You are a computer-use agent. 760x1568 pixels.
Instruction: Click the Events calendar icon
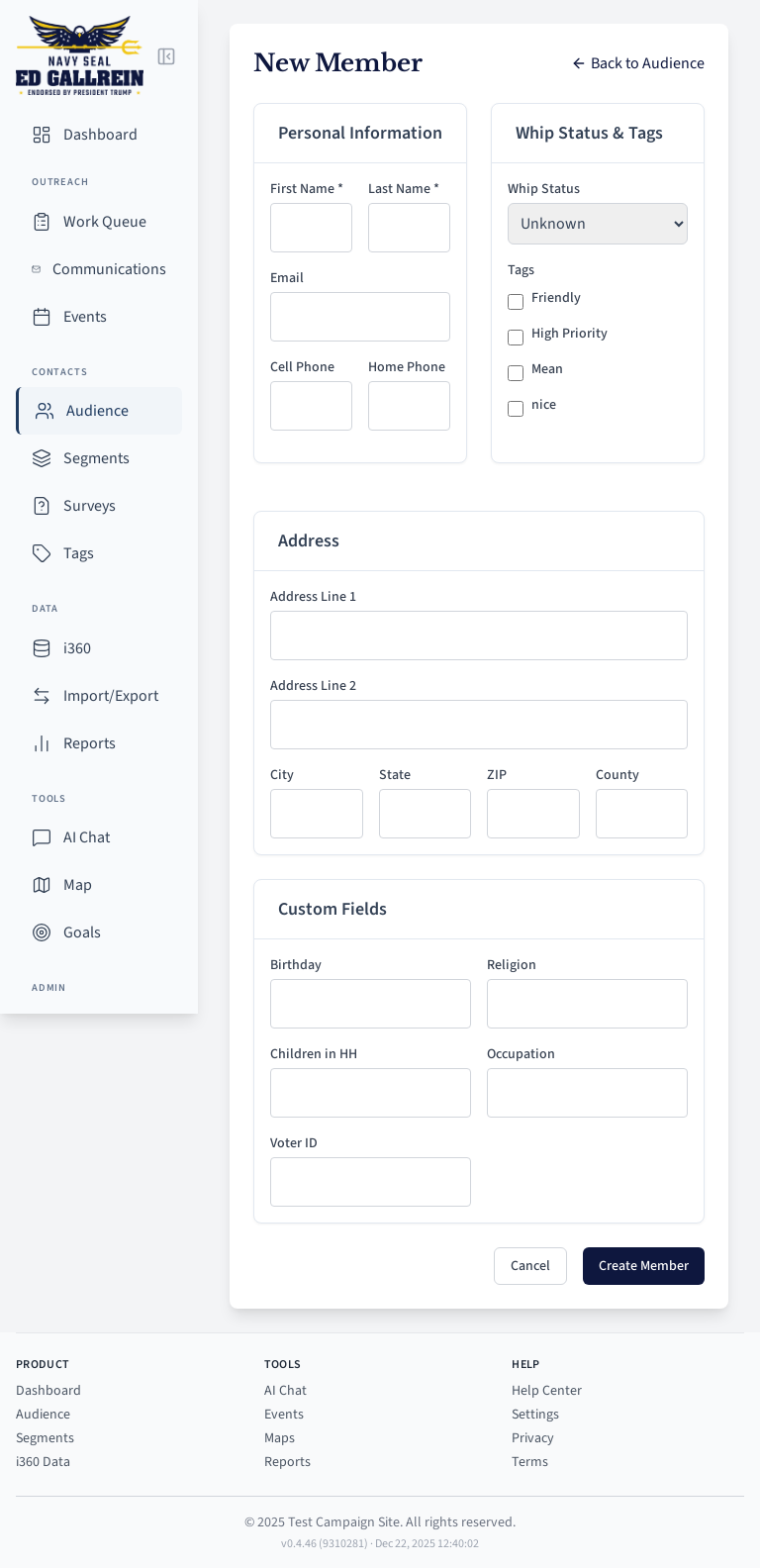click(42, 317)
